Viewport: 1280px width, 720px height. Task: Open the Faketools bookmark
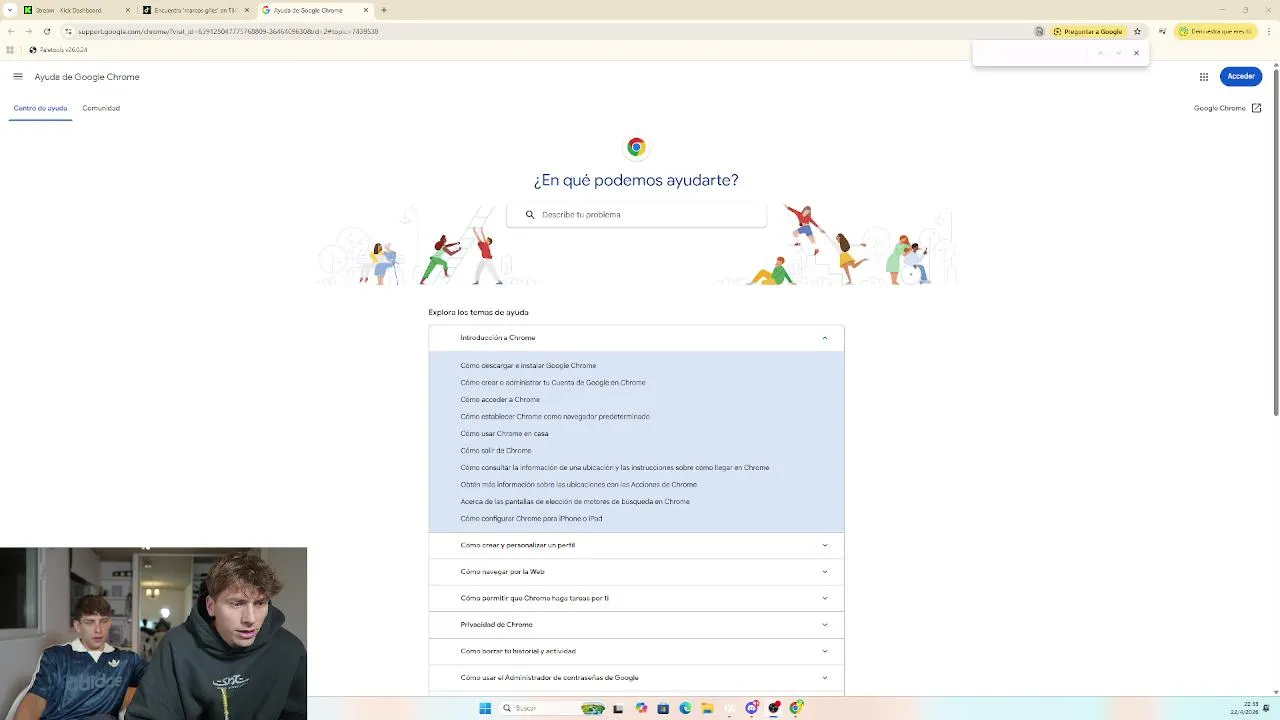pos(58,50)
